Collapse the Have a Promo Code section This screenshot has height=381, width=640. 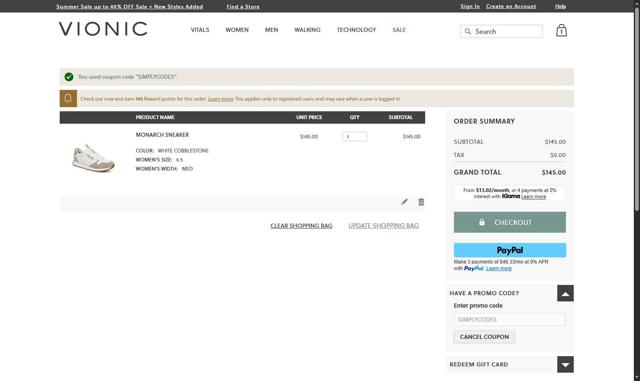pyautogui.click(x=565, y=293)
